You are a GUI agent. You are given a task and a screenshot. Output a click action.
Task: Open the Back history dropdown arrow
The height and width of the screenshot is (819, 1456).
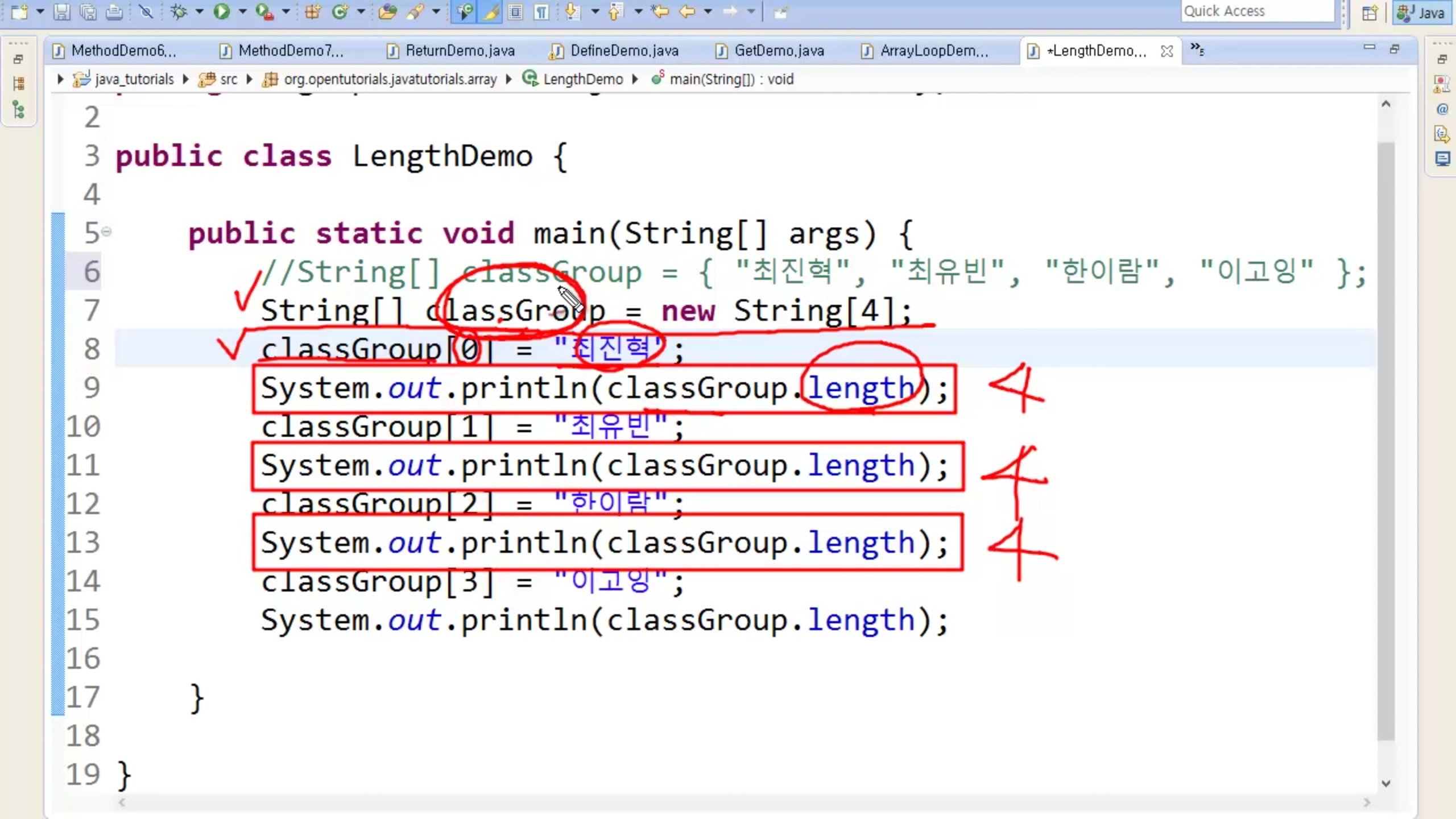pos(708,11)
